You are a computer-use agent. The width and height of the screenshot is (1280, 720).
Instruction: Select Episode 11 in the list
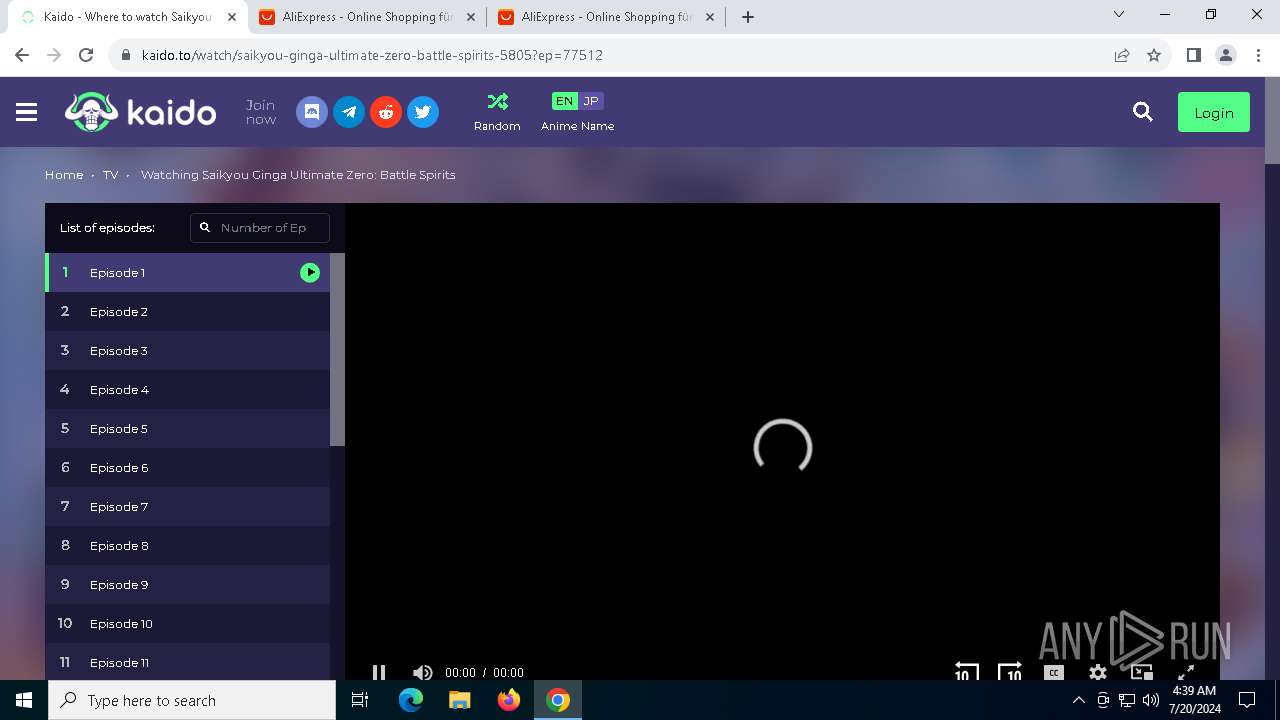187,662
